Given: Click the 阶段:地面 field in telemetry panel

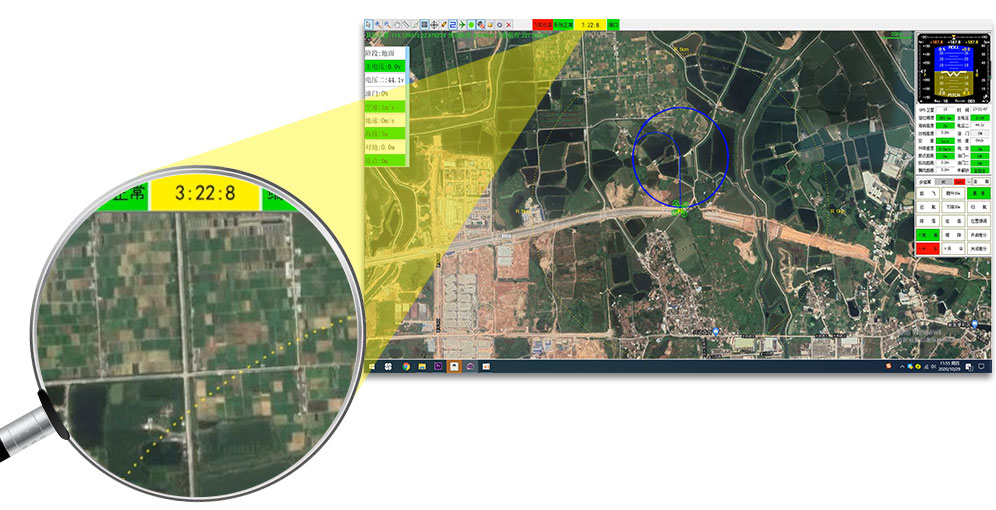Looking at the screenshot, I should pyautogui.click(x=385, y=52).
